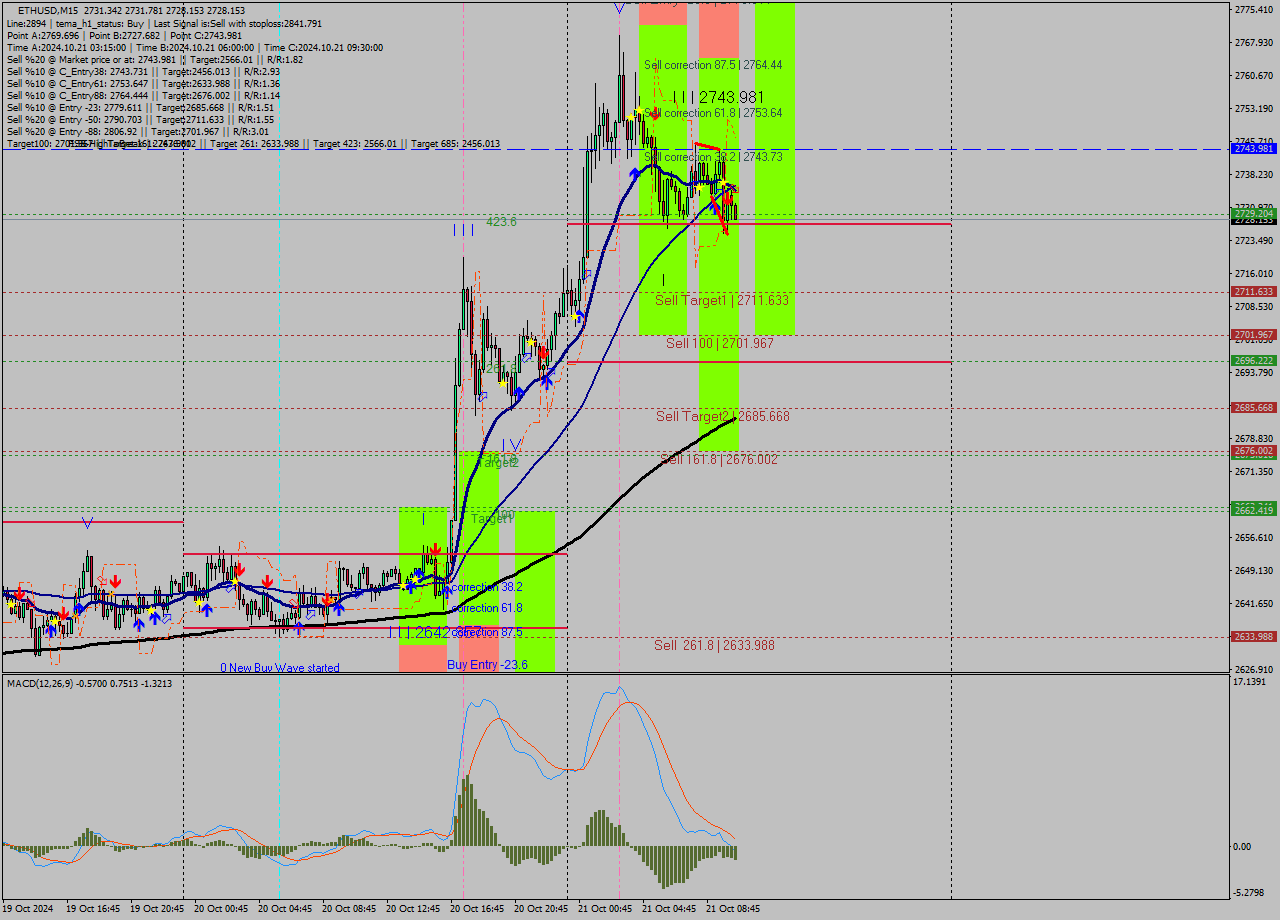
Task: Click the red 2633.988 price tag on axis
Action: [x=1254, y=637]
